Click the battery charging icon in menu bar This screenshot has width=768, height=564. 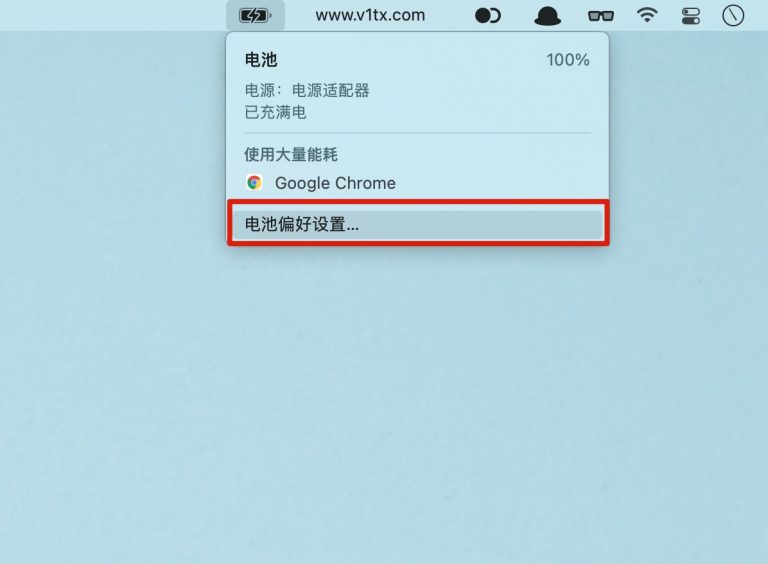tap(255, 16)
